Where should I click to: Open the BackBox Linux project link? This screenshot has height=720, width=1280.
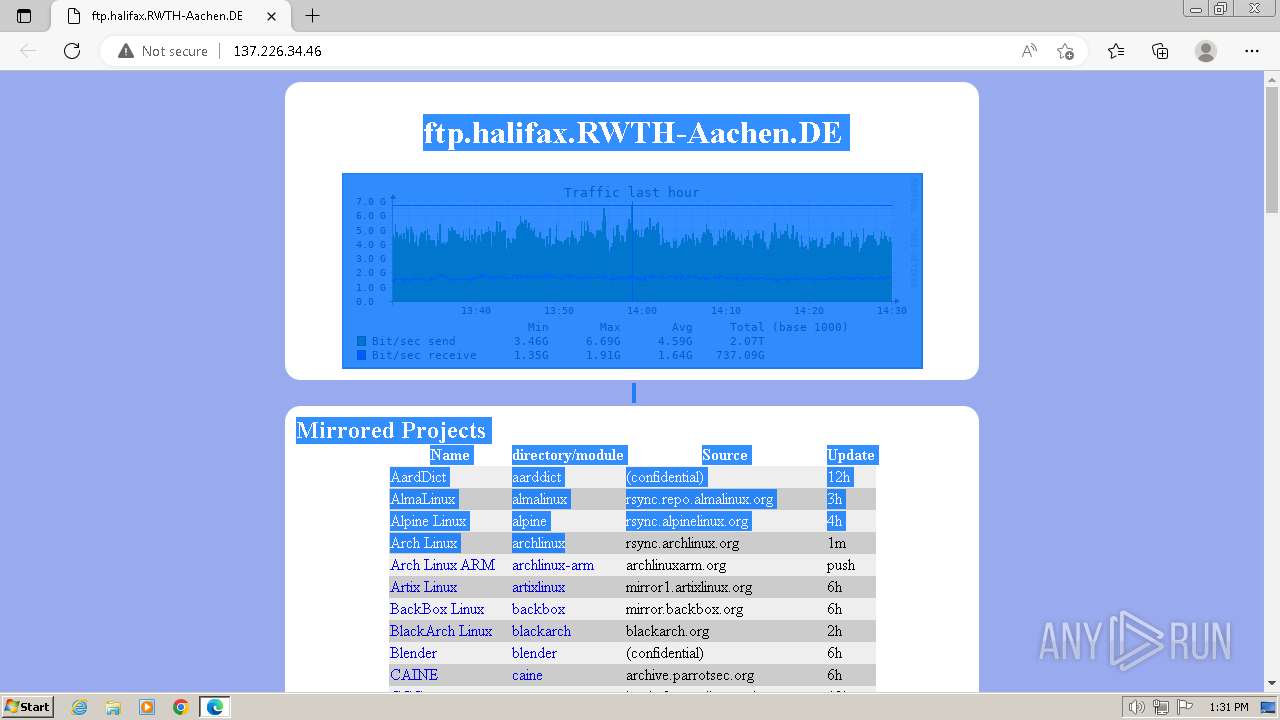437,609
